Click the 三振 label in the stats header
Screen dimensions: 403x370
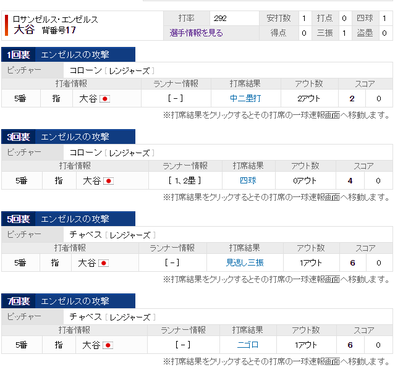(x=324, y=33)
